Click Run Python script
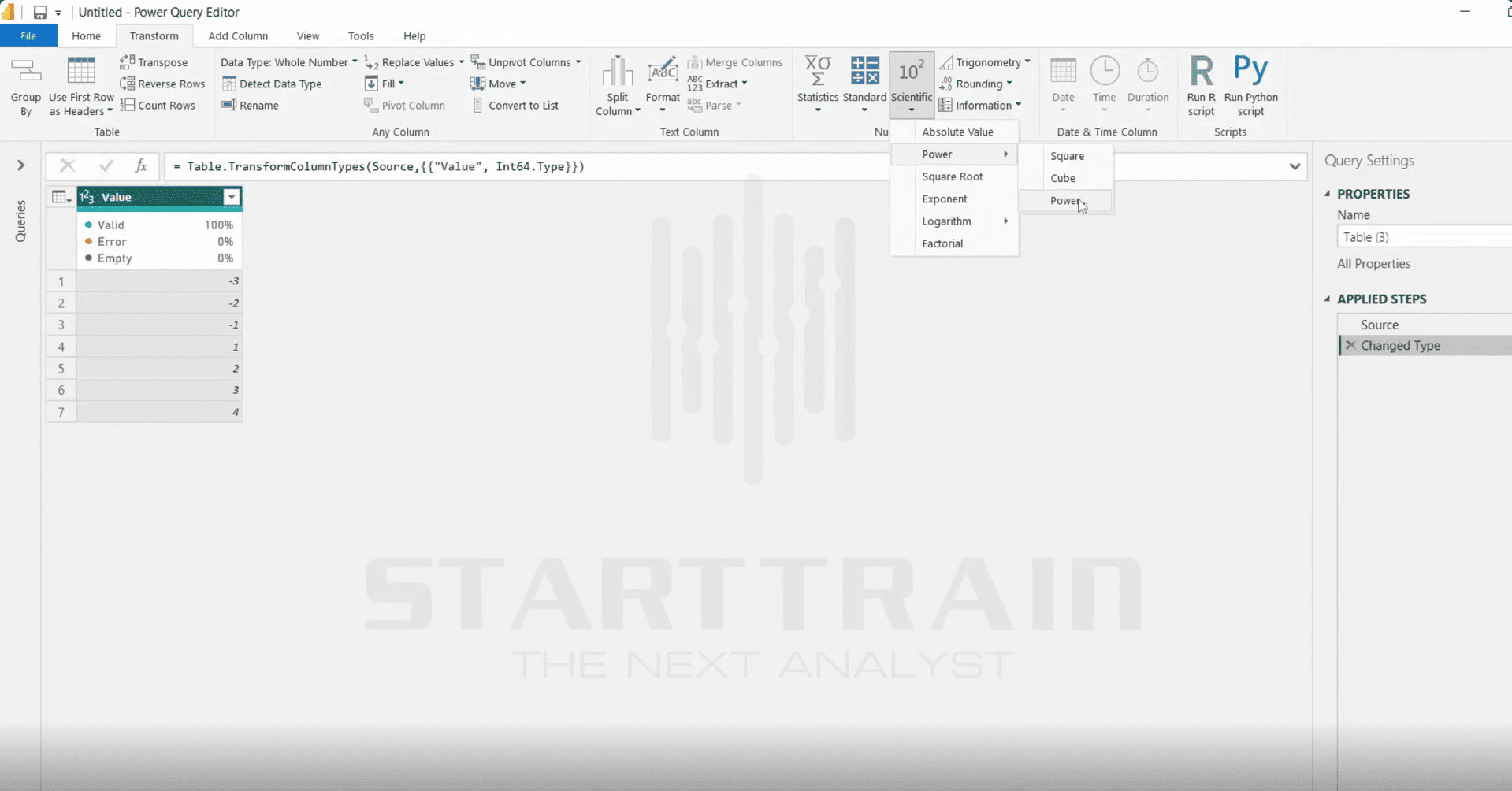 tap(1250, 87)
